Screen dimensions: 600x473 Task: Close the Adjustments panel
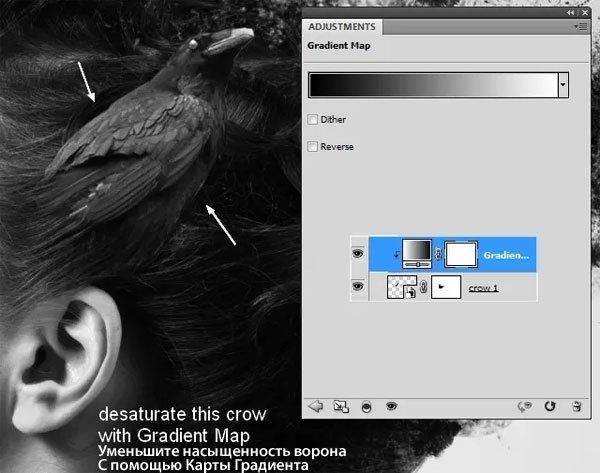point(585,13)
